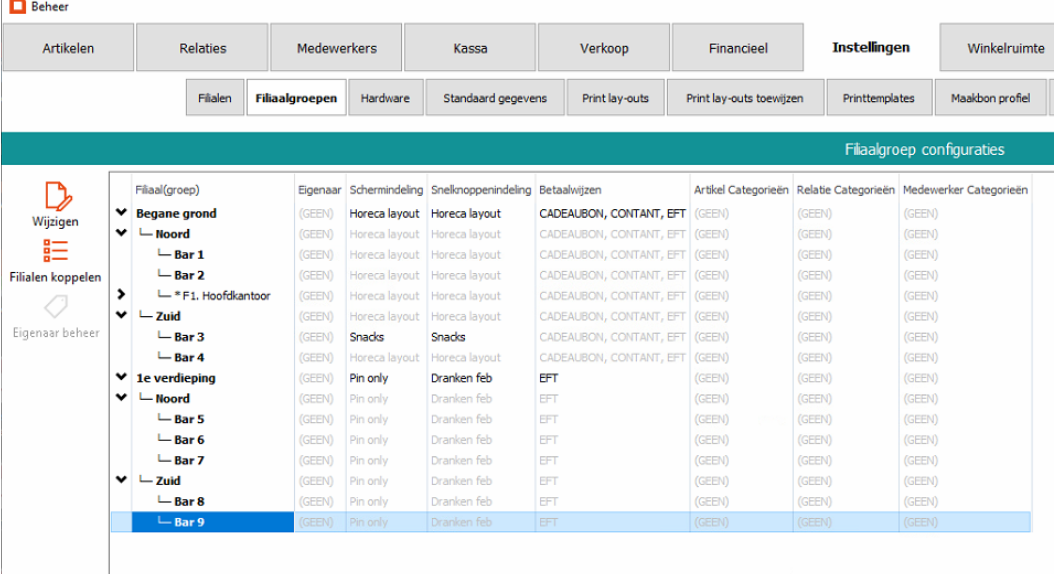This screenshot has height=586, width=1055.
Task: Click the Relatie Categorieën column header
Action: coord(846,190)
